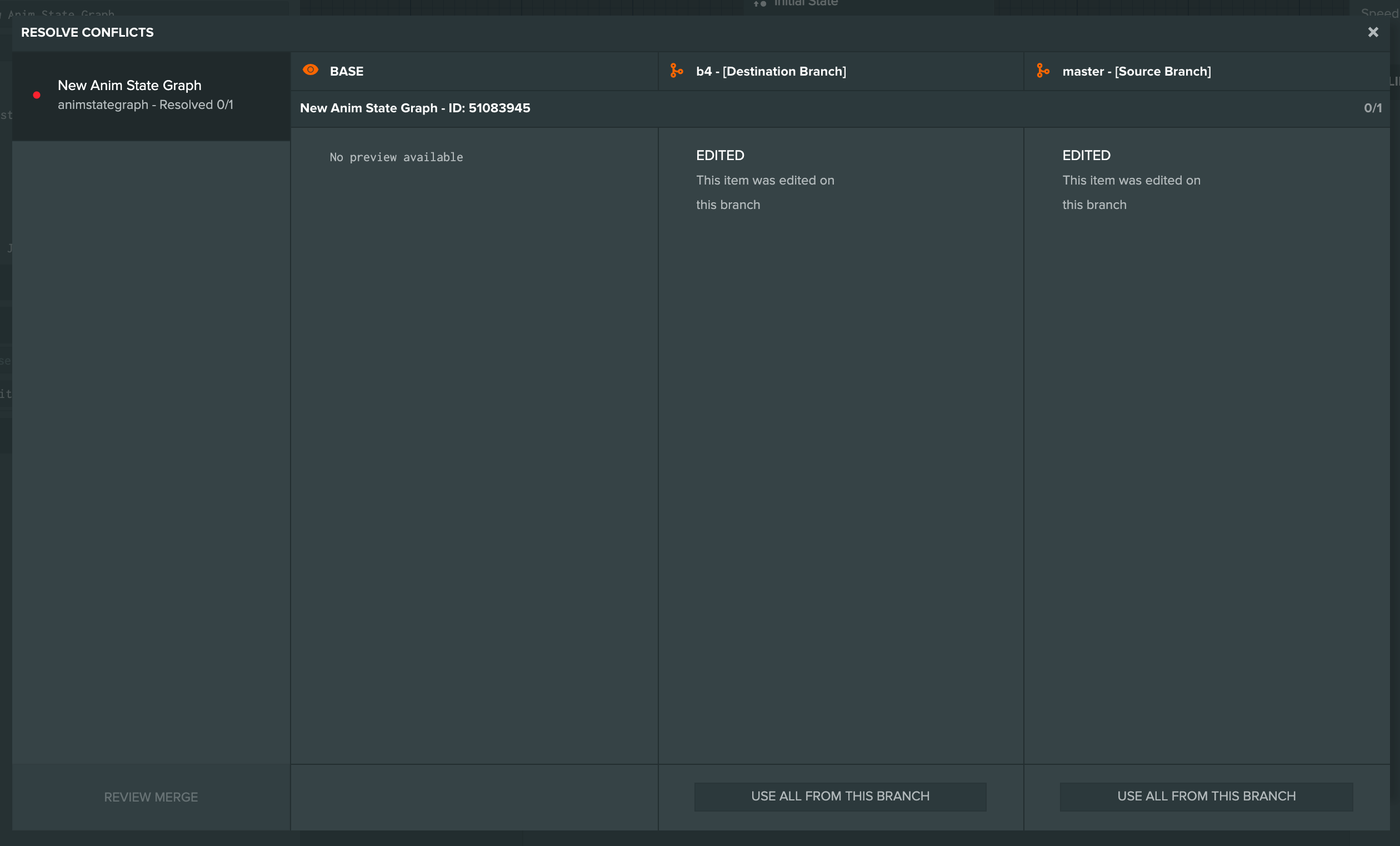Click the red unresolved conflict dot
Image resolution: width=1400 pixels, height=846 pixels.
(x=36, y=96)
